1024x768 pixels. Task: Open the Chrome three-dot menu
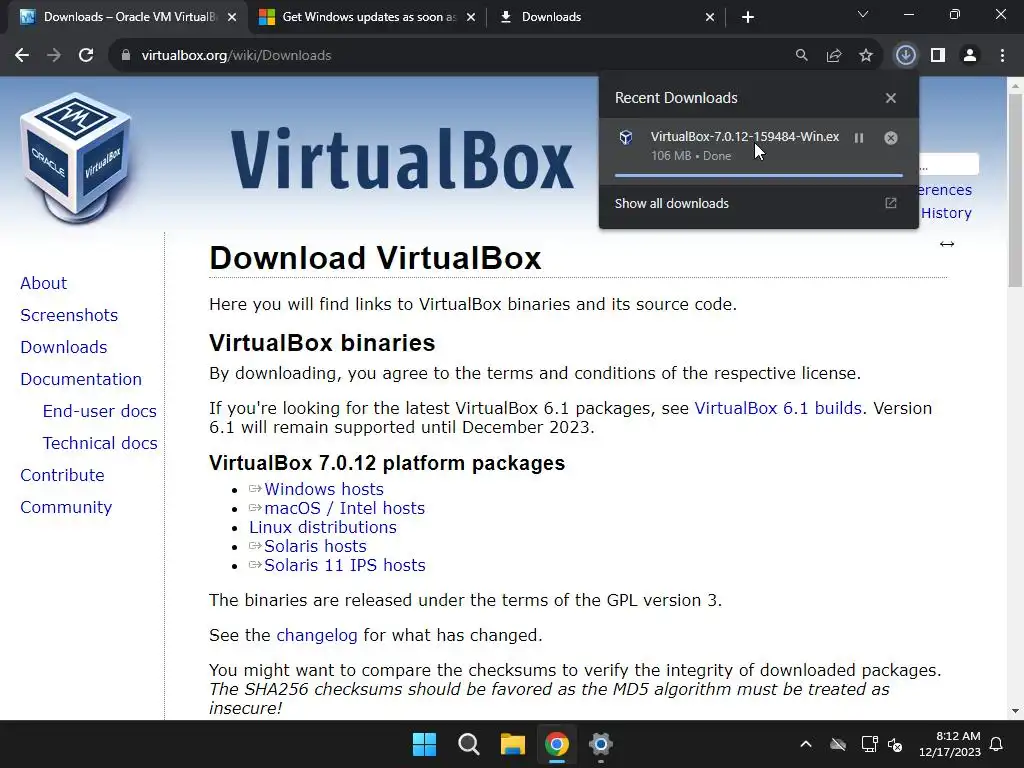1002,56
